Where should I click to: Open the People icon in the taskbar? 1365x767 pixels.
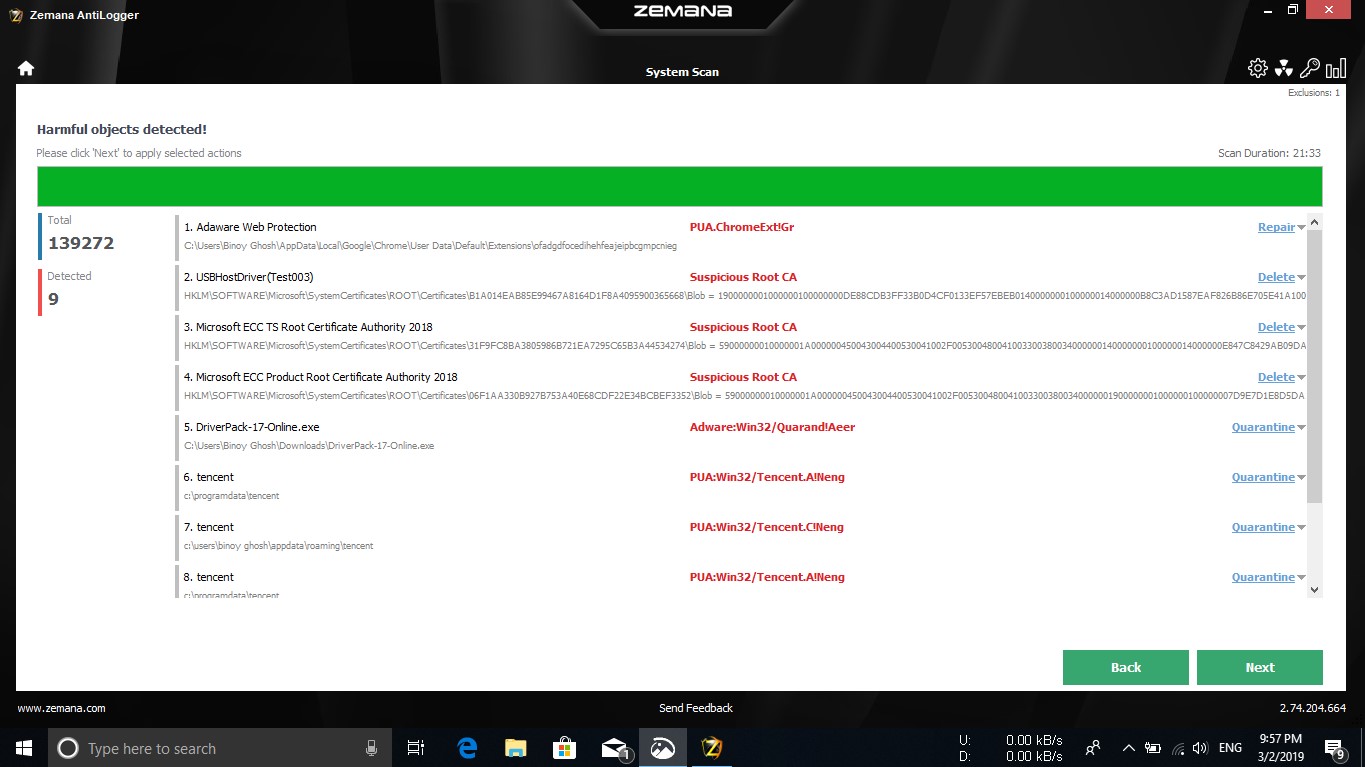coord(1093,748)
